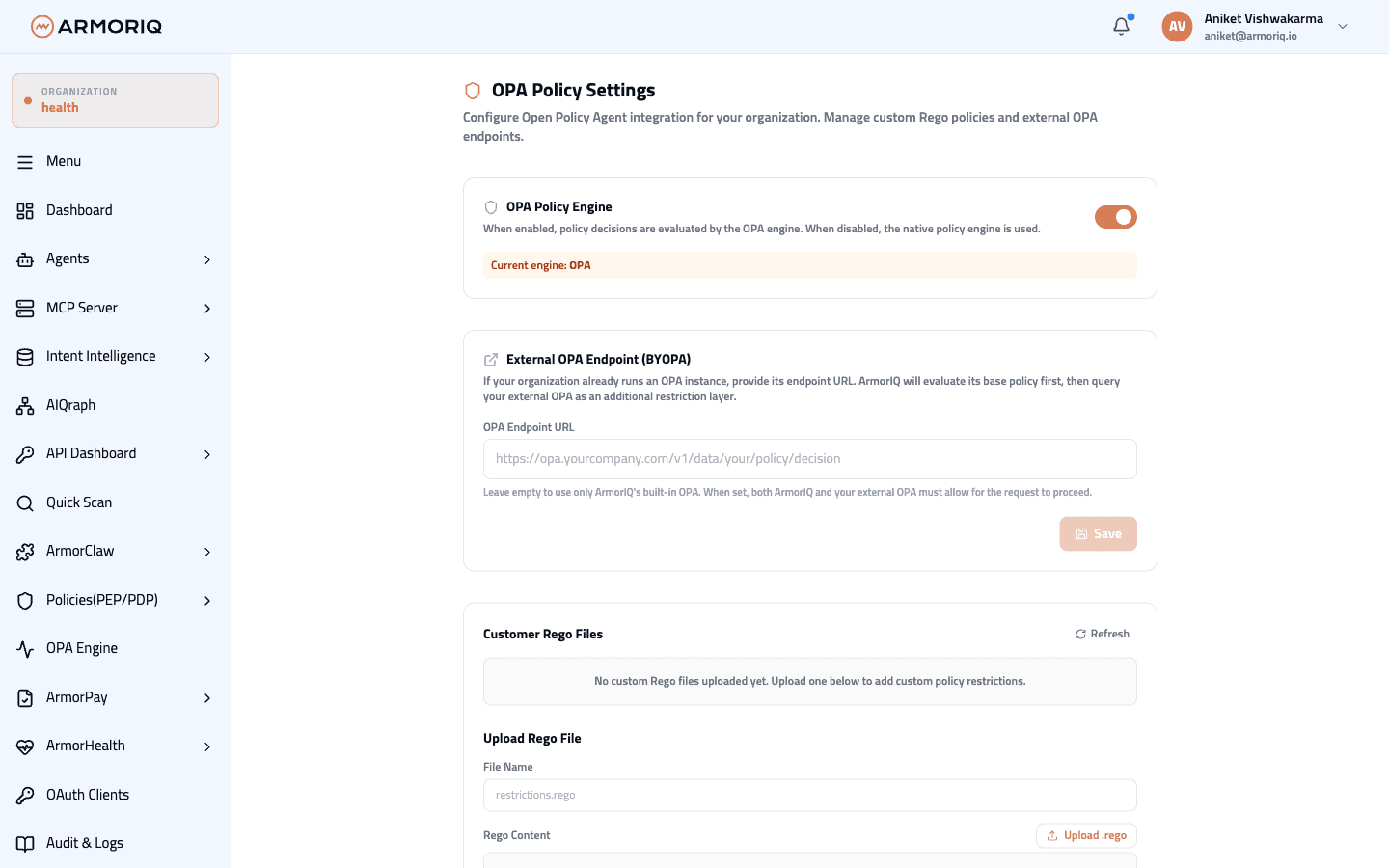Toggle the OPA Policy Engine switch
Viewport: 1389px width, 868px height.
(x=1115, y=217)
